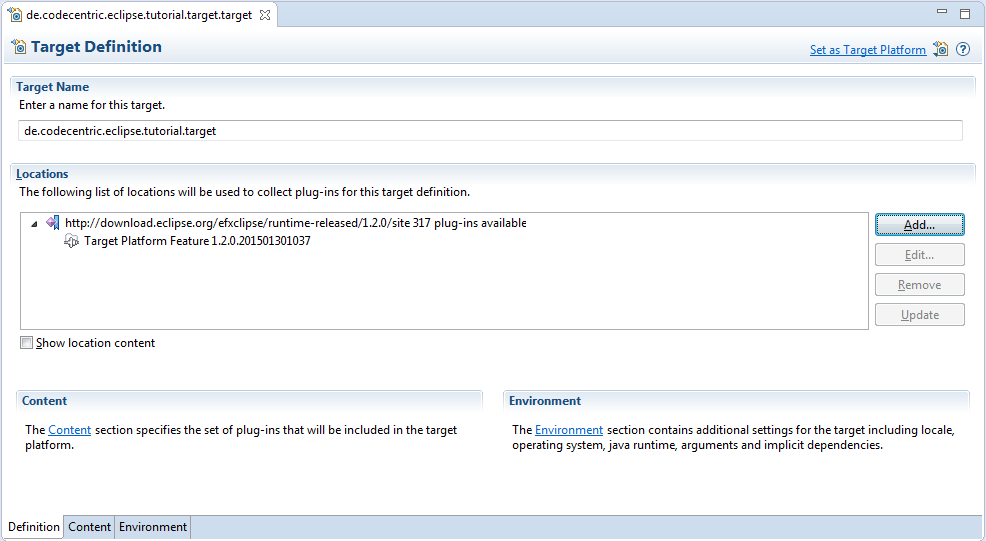Click the update site location icon
The image size is (986, 541).
(x=53, y=223)
